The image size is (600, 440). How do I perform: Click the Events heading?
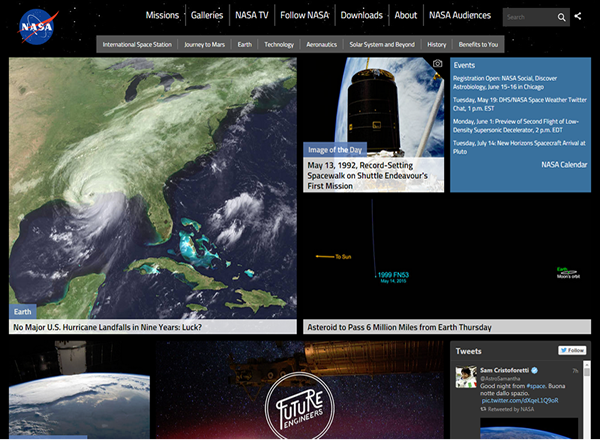pyautogui.click(x=464, y=65)
